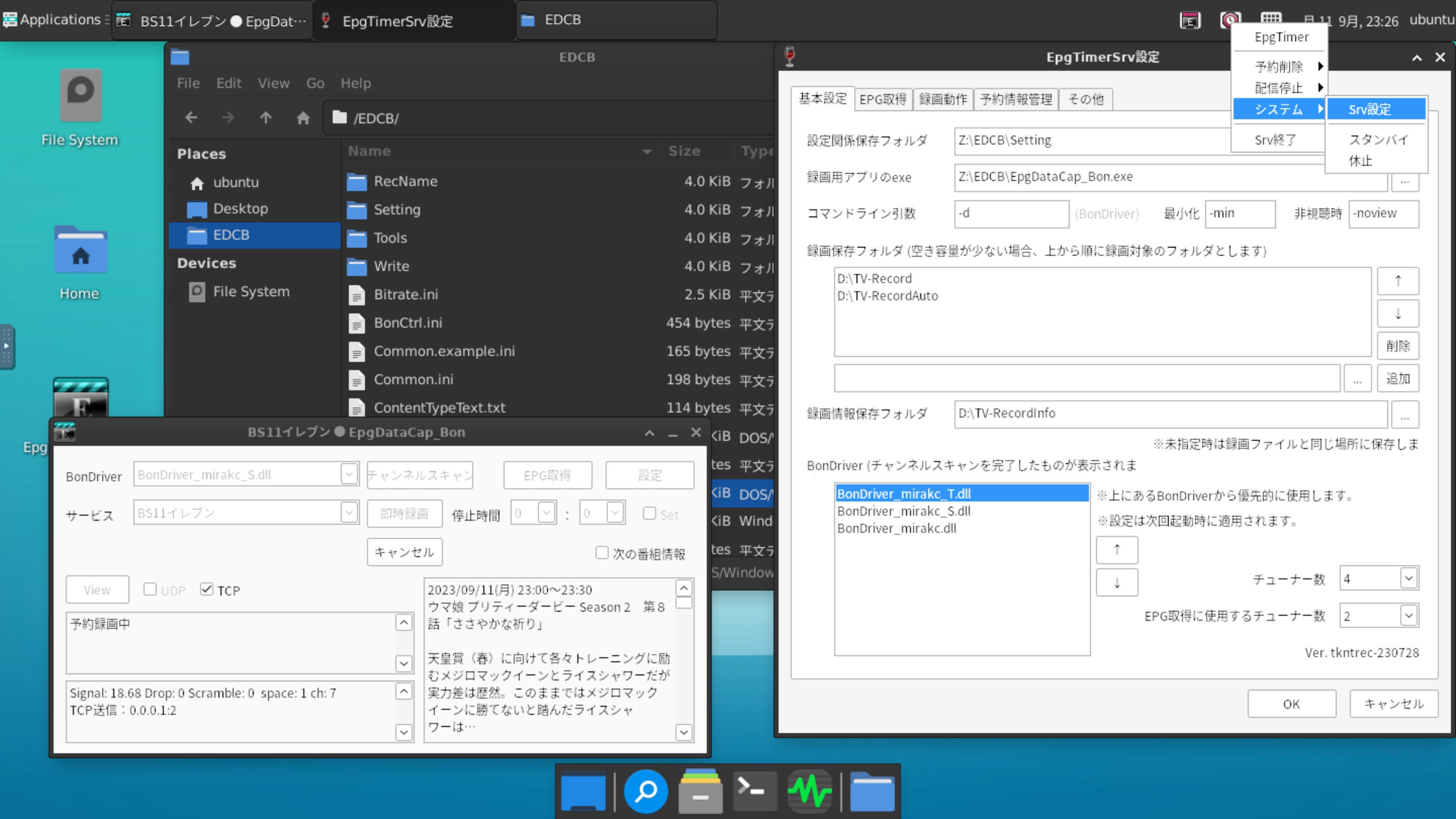Open the green system monitor icon in the dock

tap(809, 791)
